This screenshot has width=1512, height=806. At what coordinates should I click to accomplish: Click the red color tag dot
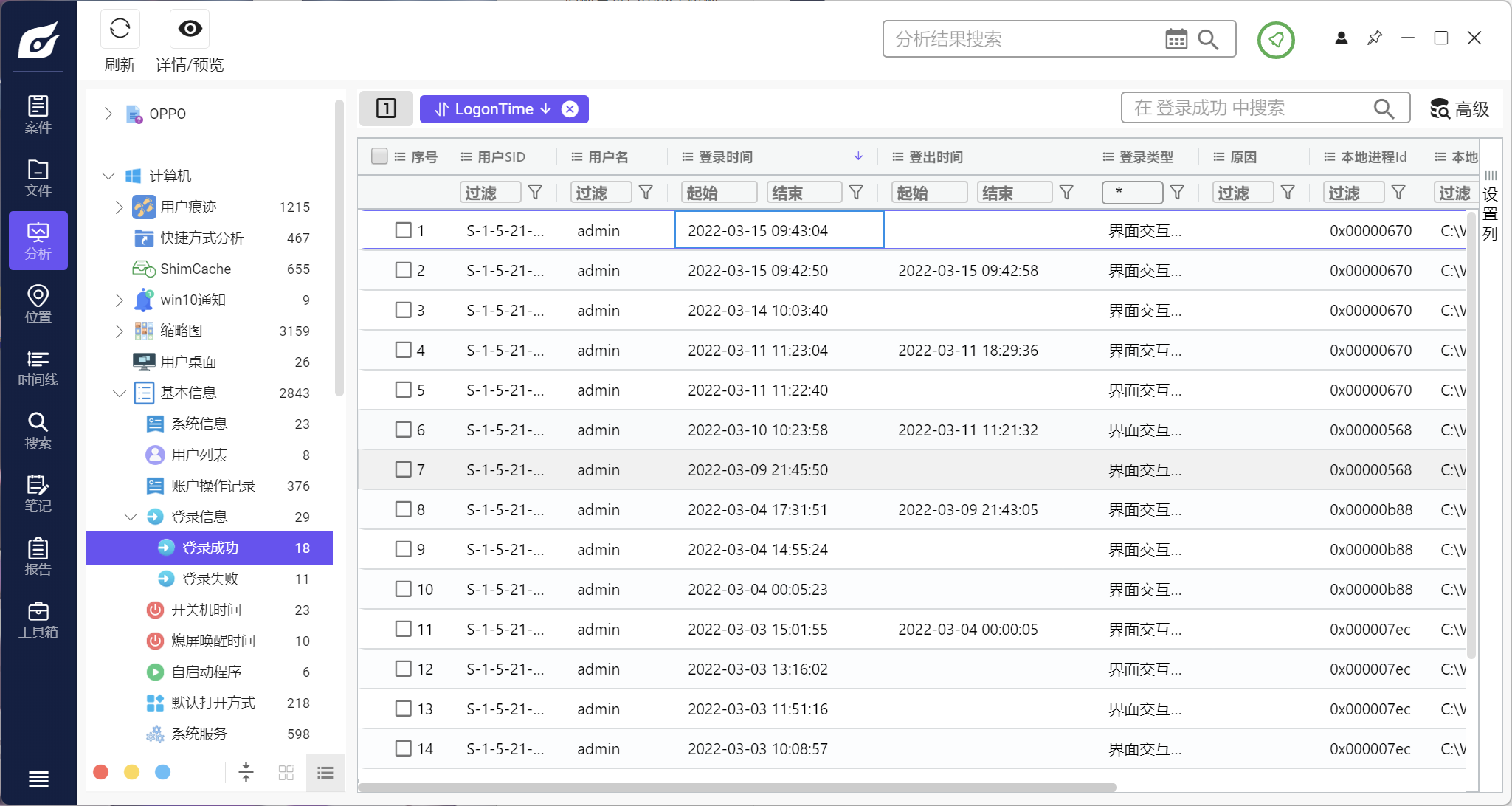tap(101, 772)
